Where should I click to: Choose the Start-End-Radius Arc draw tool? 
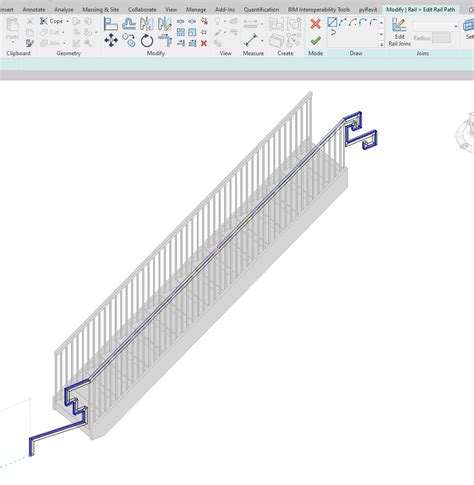coord(342,22)
